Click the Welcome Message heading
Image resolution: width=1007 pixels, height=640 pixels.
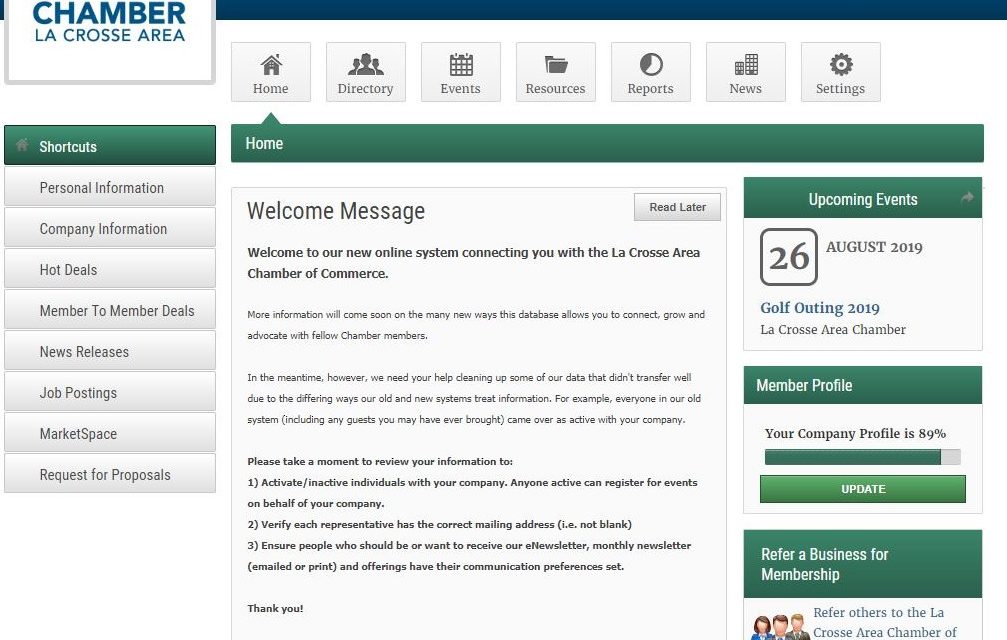(336, 211)
